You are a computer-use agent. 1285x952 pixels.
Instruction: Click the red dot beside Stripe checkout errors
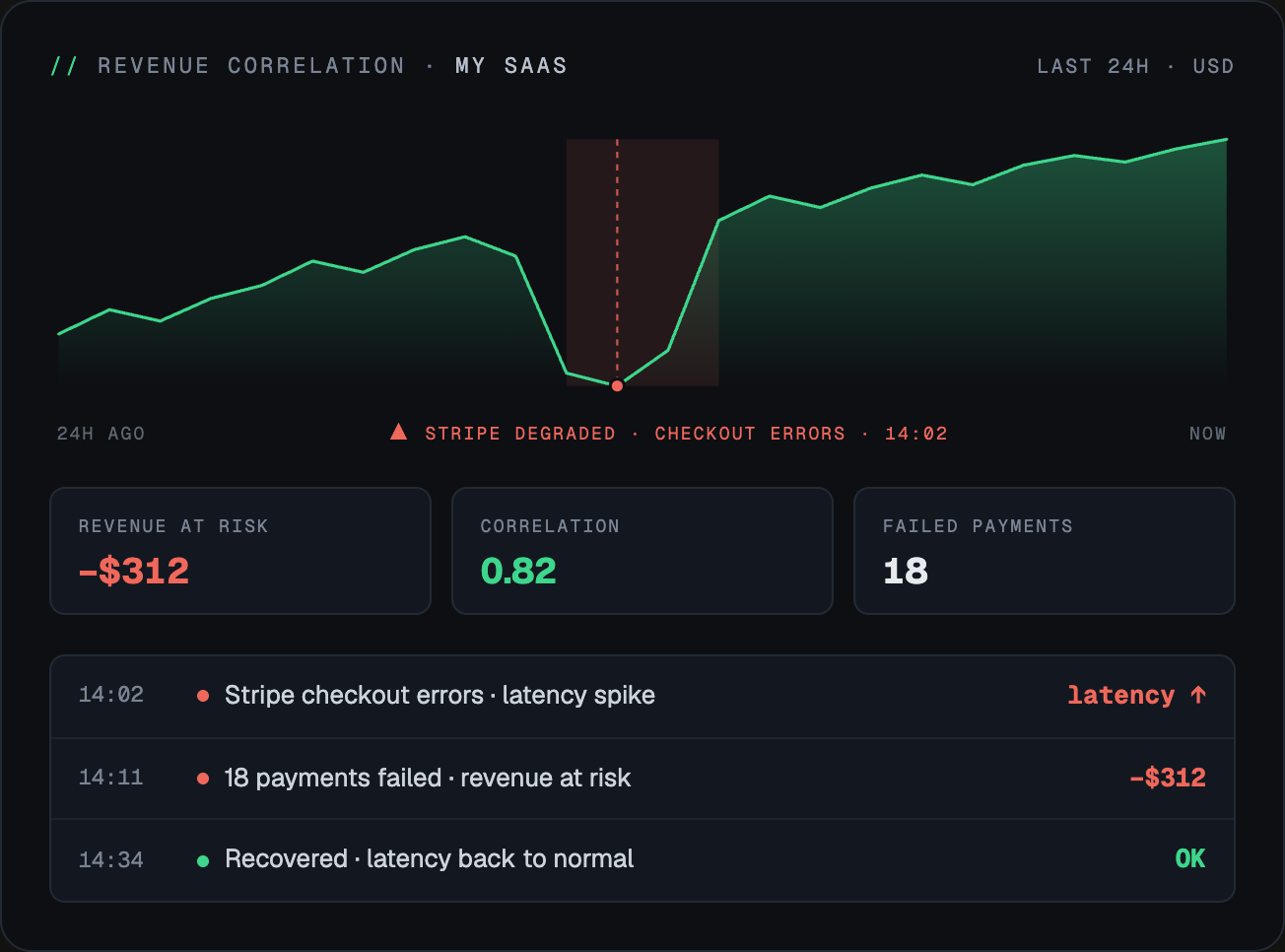(x=203, y=696)
